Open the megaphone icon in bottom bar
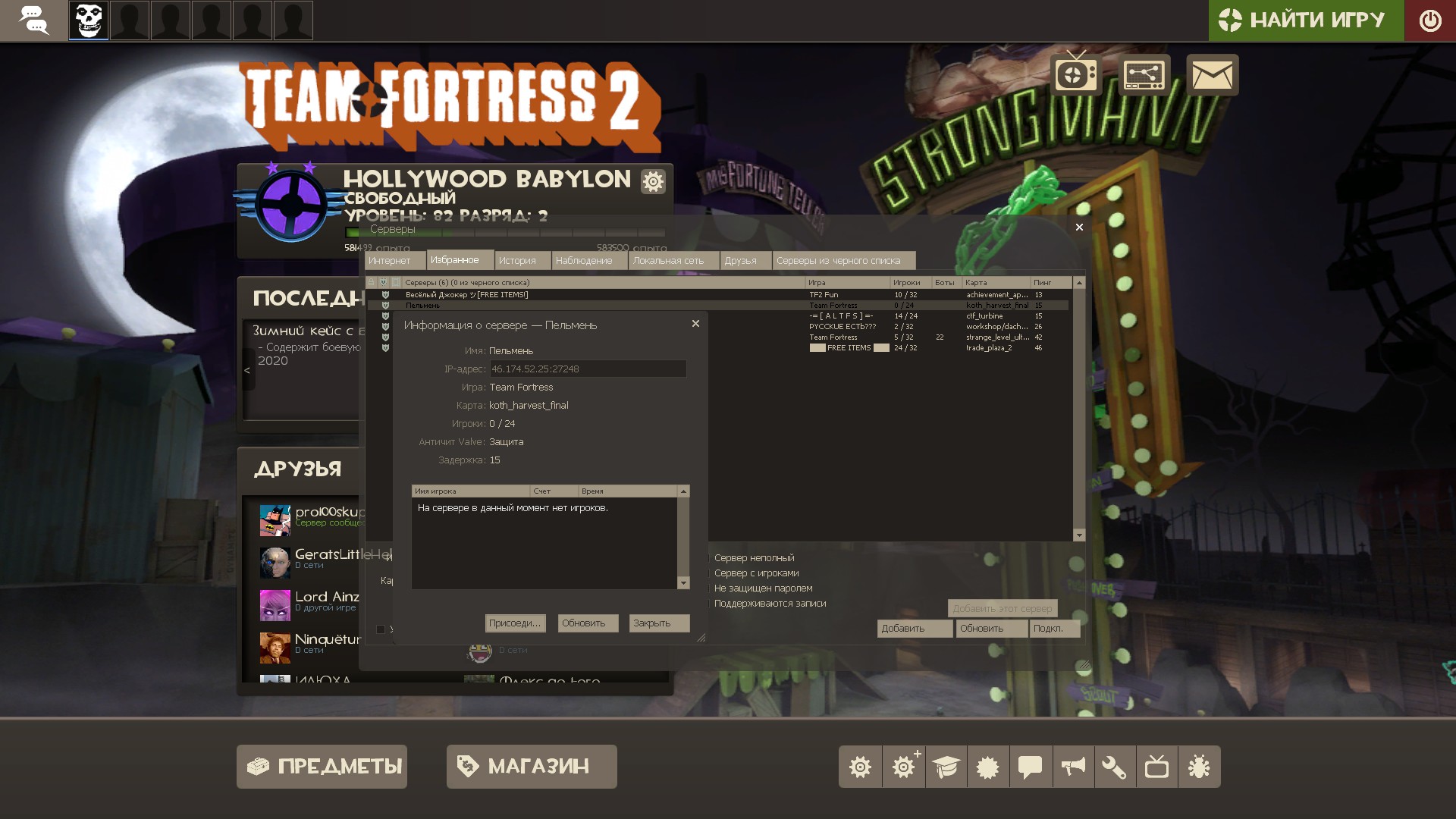1456x819 pixels. click(1072, 767)
